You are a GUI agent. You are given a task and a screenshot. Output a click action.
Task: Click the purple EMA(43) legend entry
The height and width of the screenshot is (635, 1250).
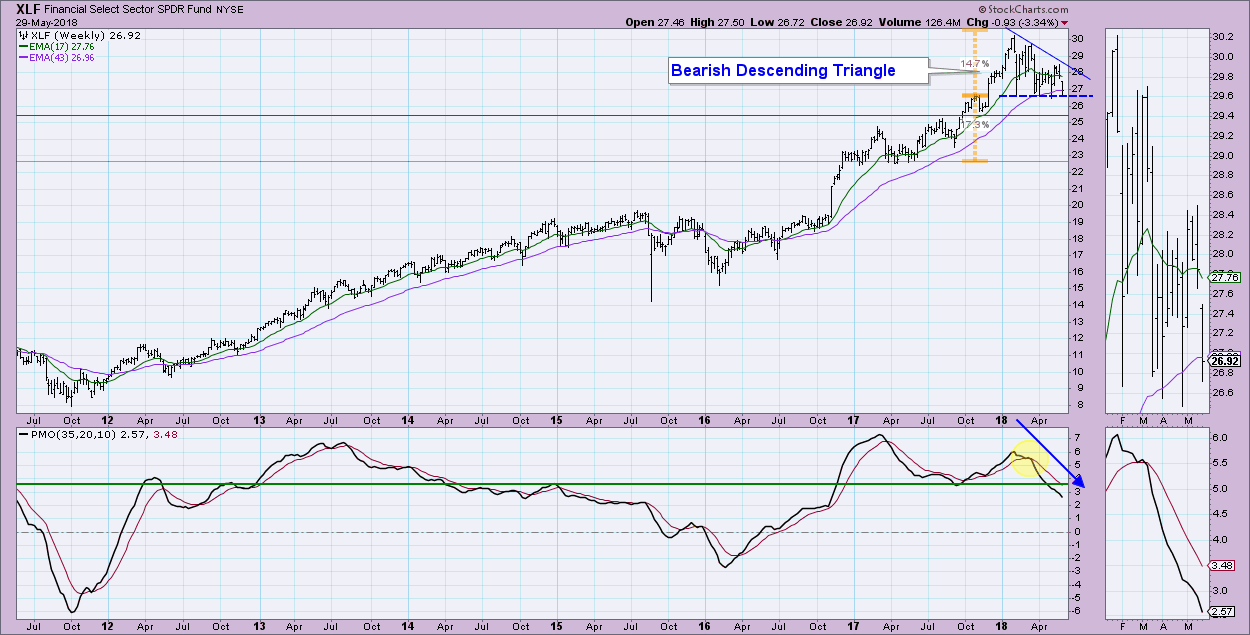point(65,57)
